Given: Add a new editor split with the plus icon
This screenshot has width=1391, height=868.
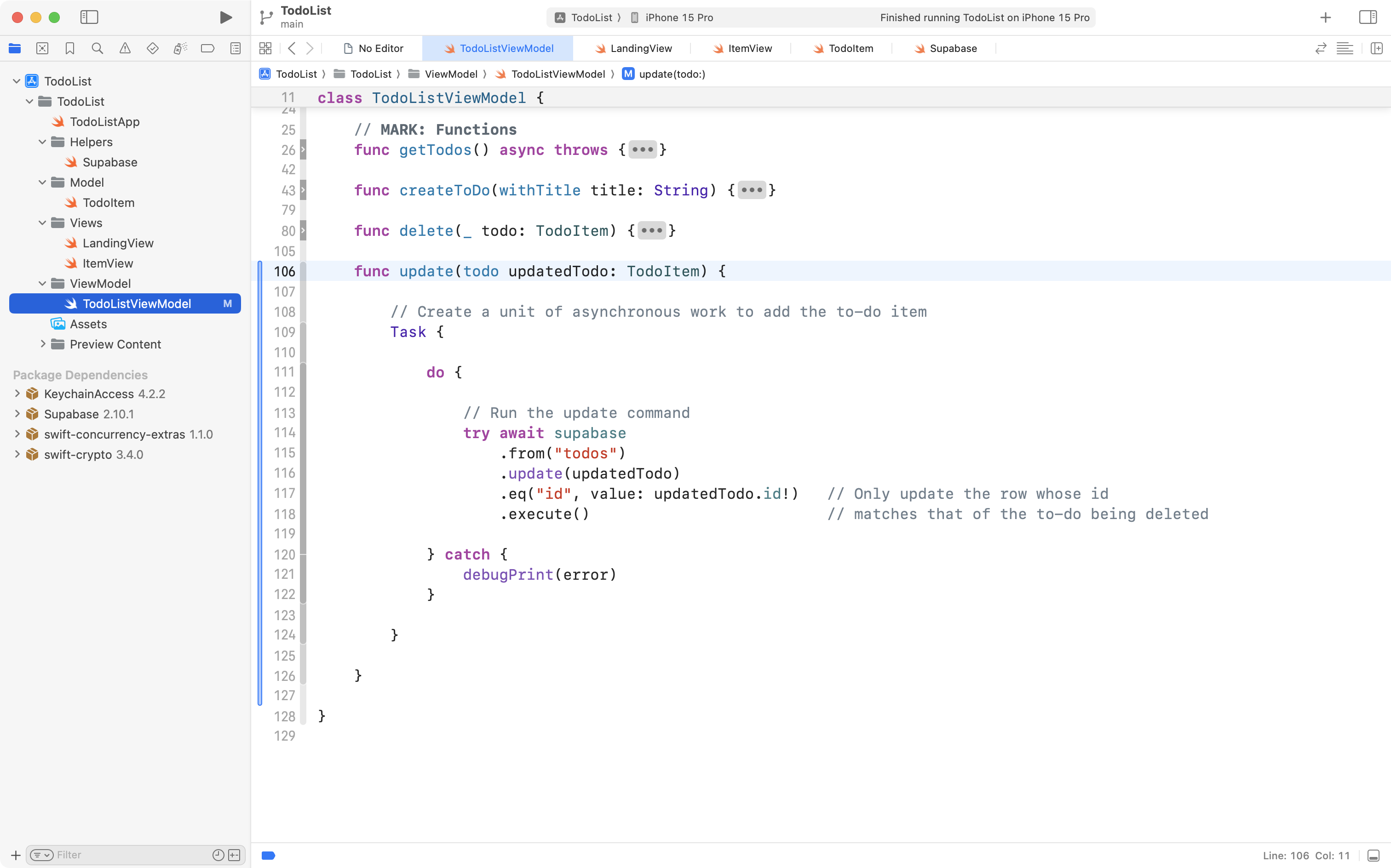Looking at the screenshot, I should pos(1377,48).
